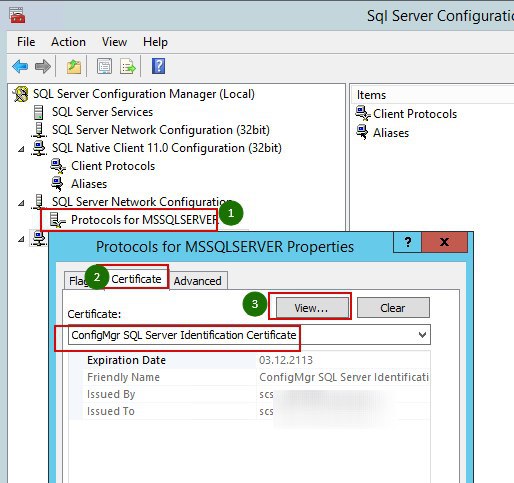Click the Friendly Name value ConfigMgr SQL Server Identificati

click(344, 377)
